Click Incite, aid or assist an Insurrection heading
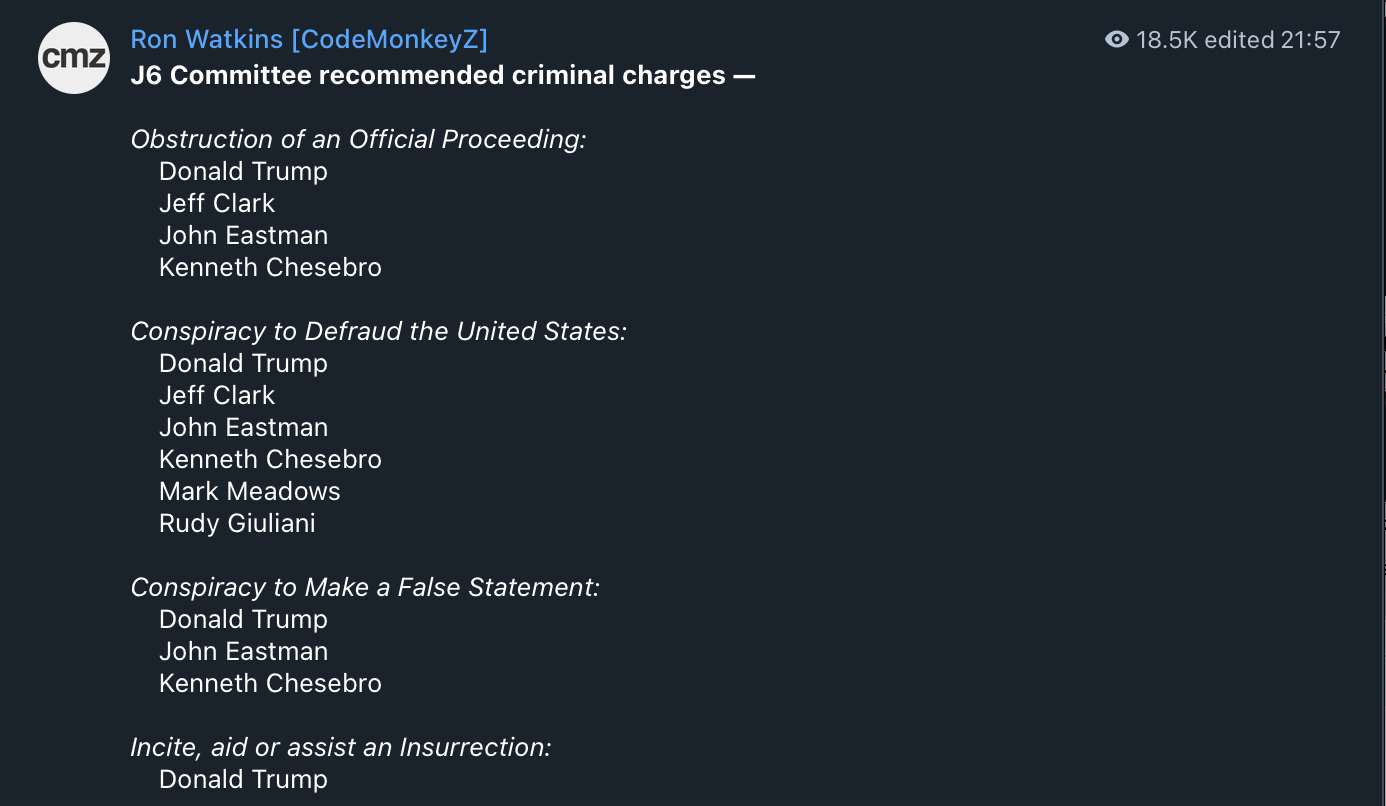The image size is (1386, 806). (341, 747)
